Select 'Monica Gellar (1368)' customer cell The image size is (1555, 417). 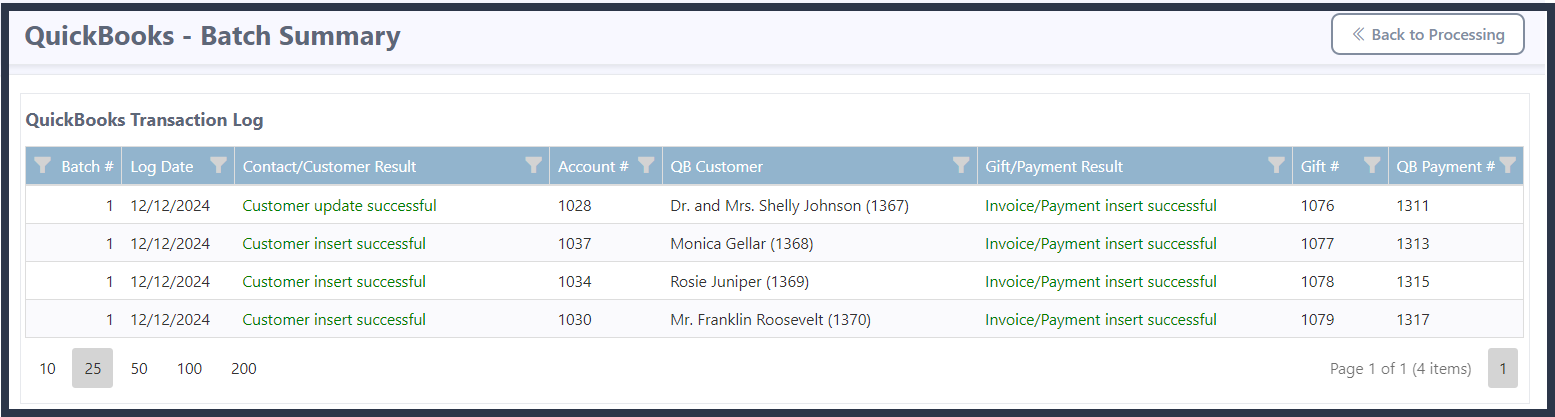[x=742, y=244]
